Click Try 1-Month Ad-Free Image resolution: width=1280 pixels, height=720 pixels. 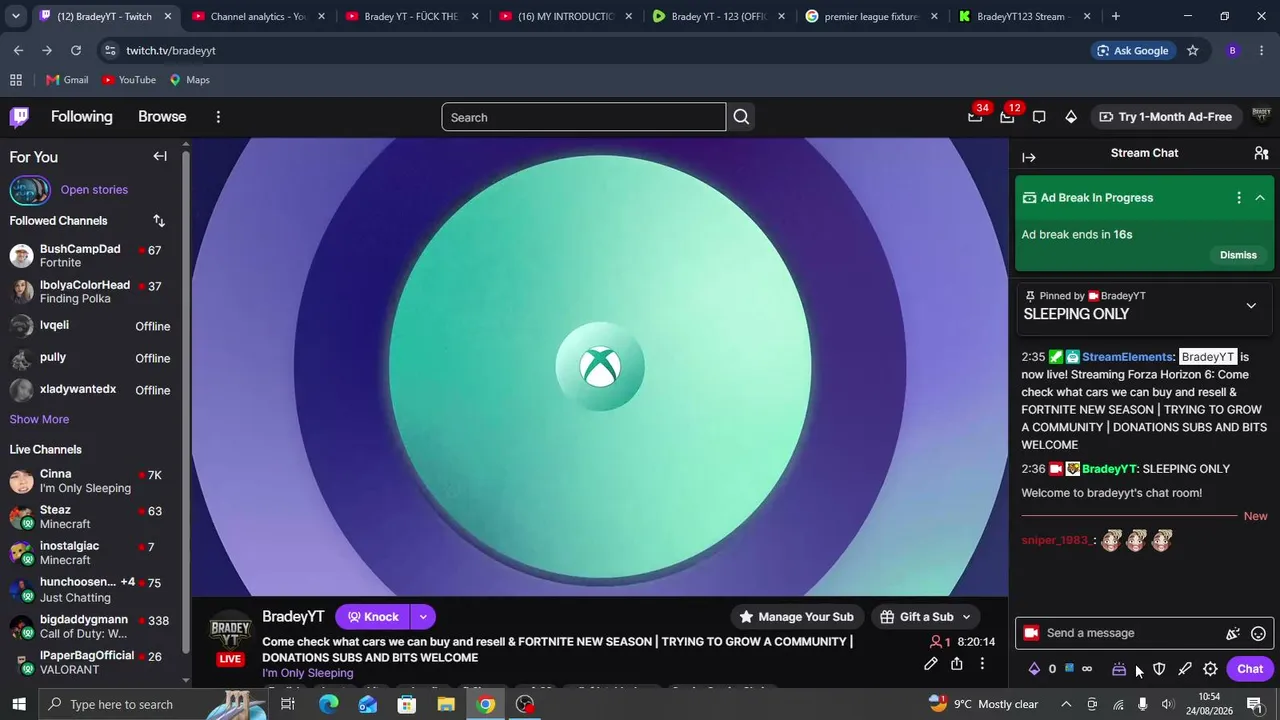(1165, 117)
